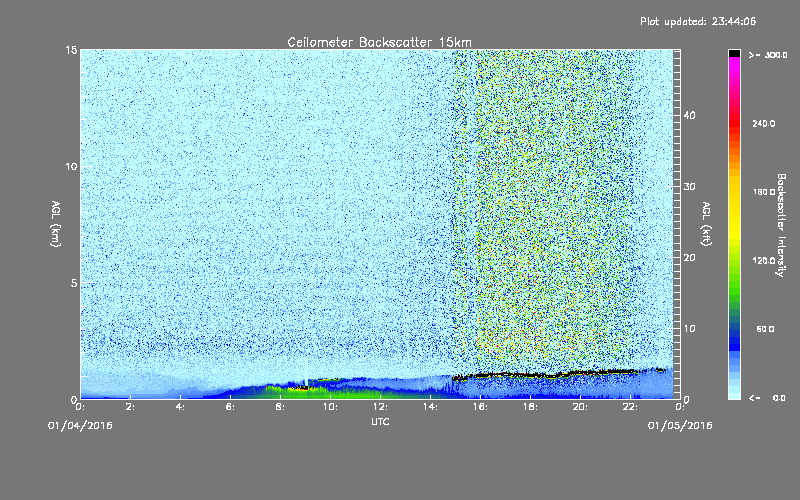The height and width of the screenshot is (500, 800).
Task: Click the "Plot updated: 23:44:06" timestamp
Action: [x=698, y=21]
